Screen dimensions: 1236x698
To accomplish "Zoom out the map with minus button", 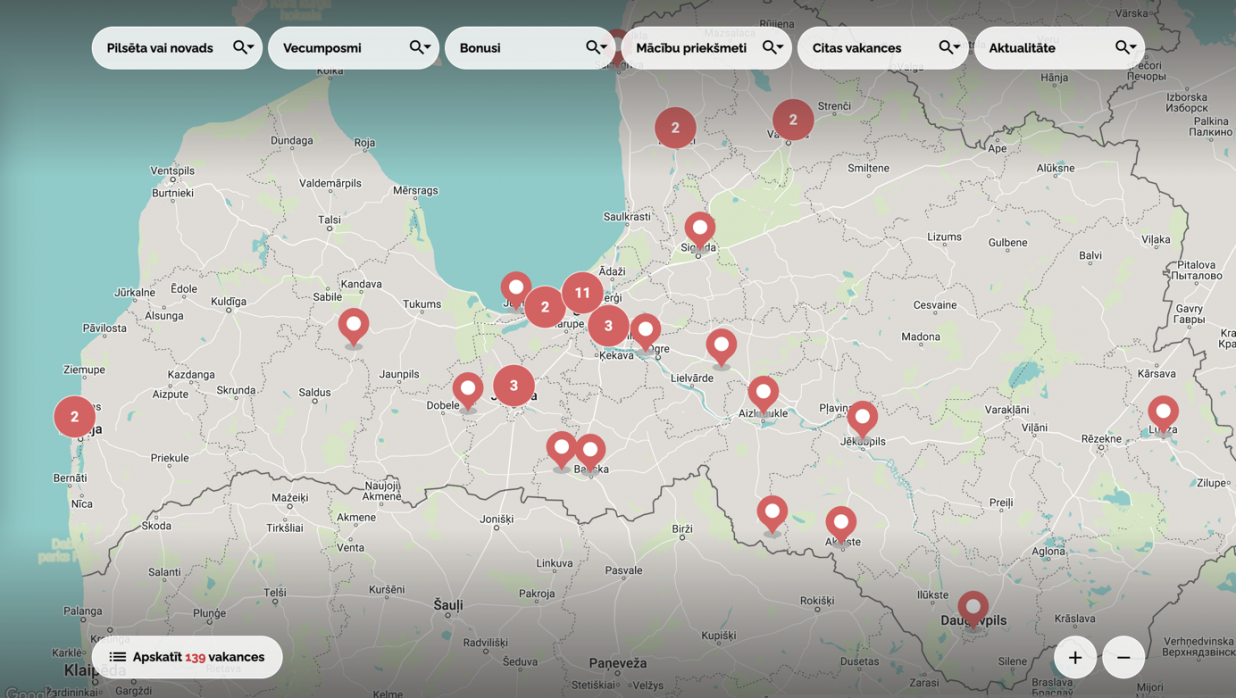I will pyautogui.click(x=1123, y=657).
